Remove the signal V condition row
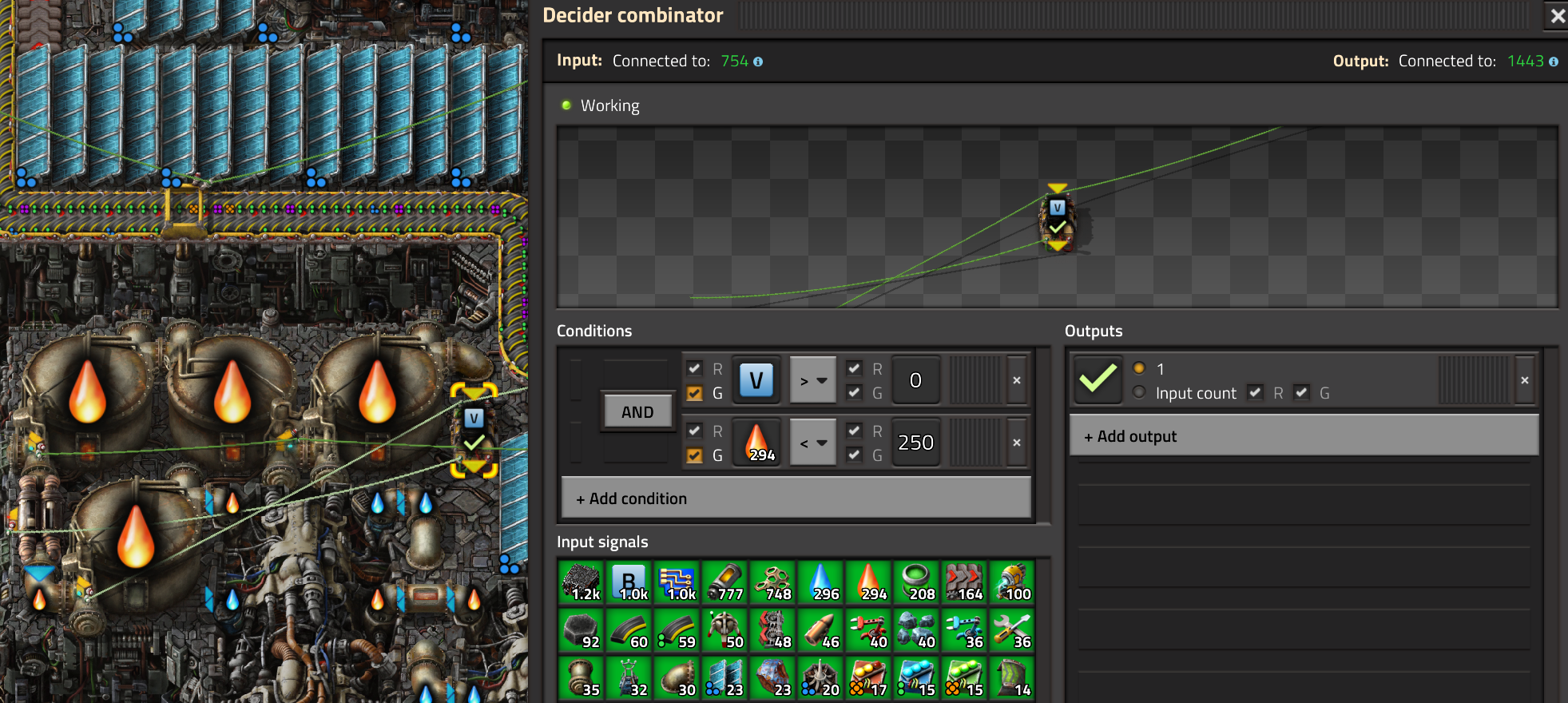This screenshot has height=703, width=1568. (x=1017, y=380)
